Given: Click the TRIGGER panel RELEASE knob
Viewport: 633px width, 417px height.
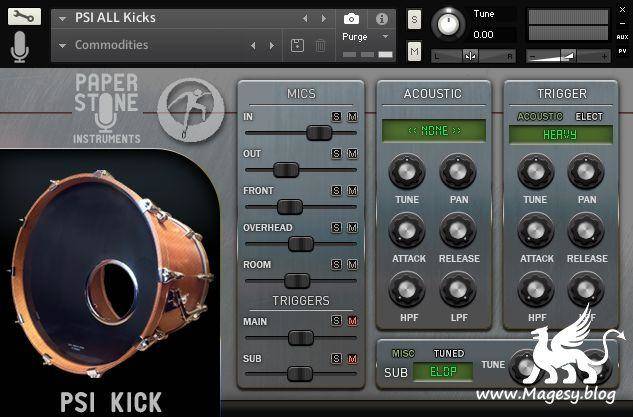Looking at the screenshot, I should coord(586,231).
